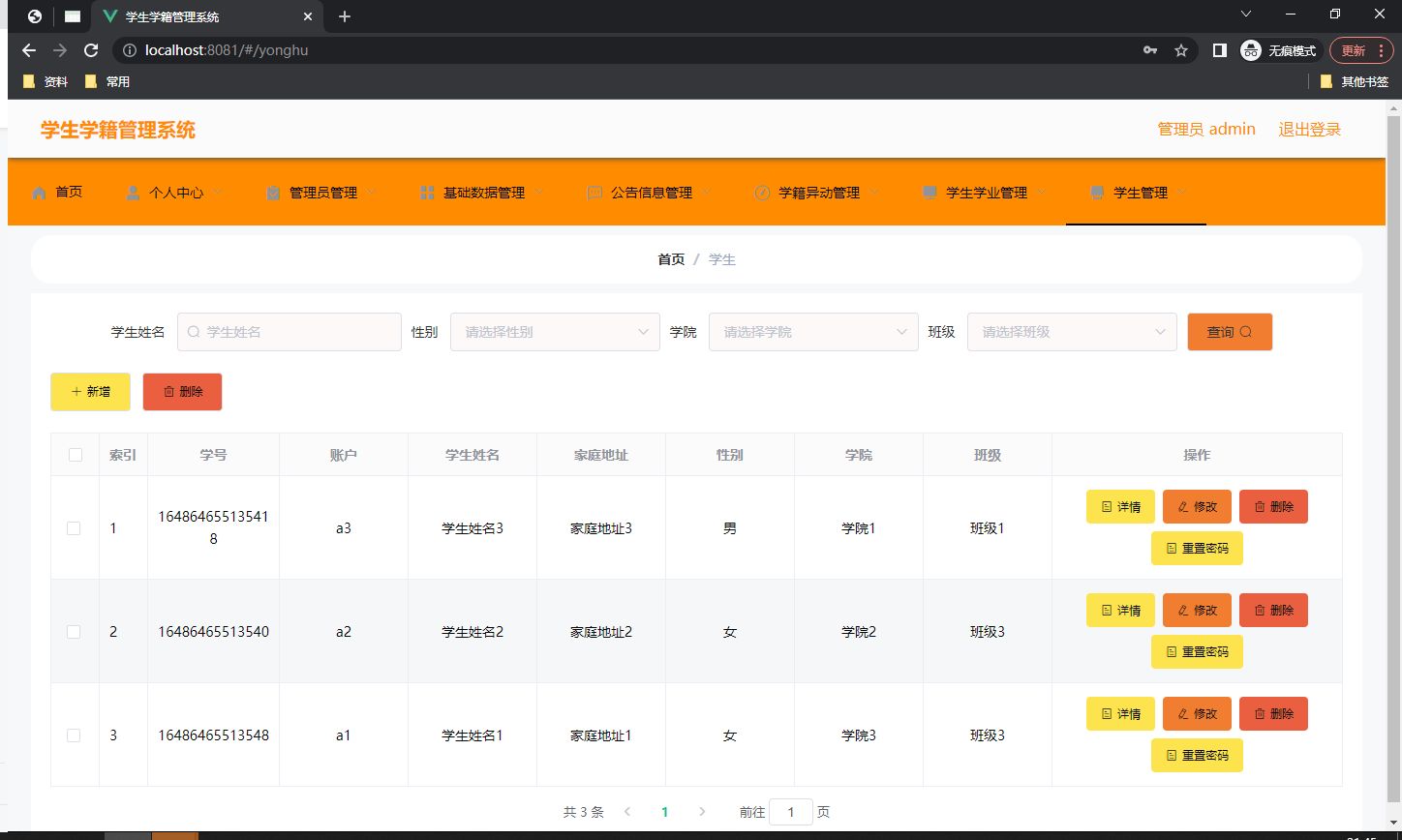Check the row checkbox for 学生姓名1
Image resolution: width=1402 pixels, height=840 pixels.
pos(74,735)
